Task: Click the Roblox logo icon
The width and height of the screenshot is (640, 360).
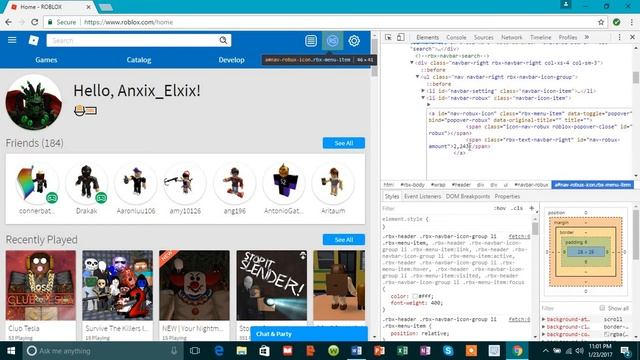Action: [x=33, y=40]
